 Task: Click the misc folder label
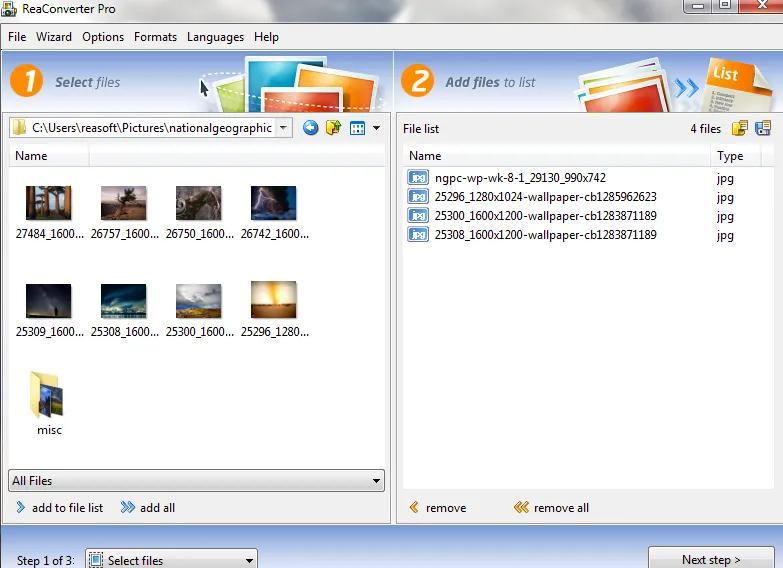(x=49, y=430)
